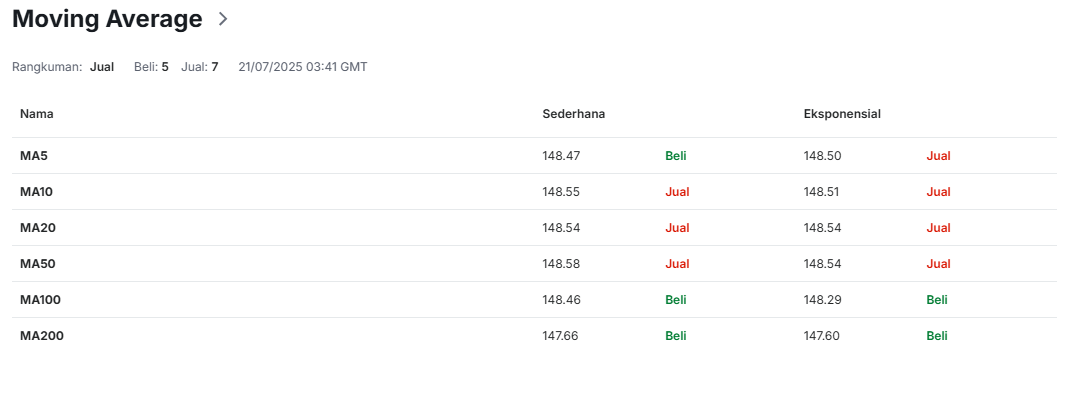Screen dimensions: 1065x395
Task: Click the MA10 simple value 148.55
Action: (x=561, y=191)
